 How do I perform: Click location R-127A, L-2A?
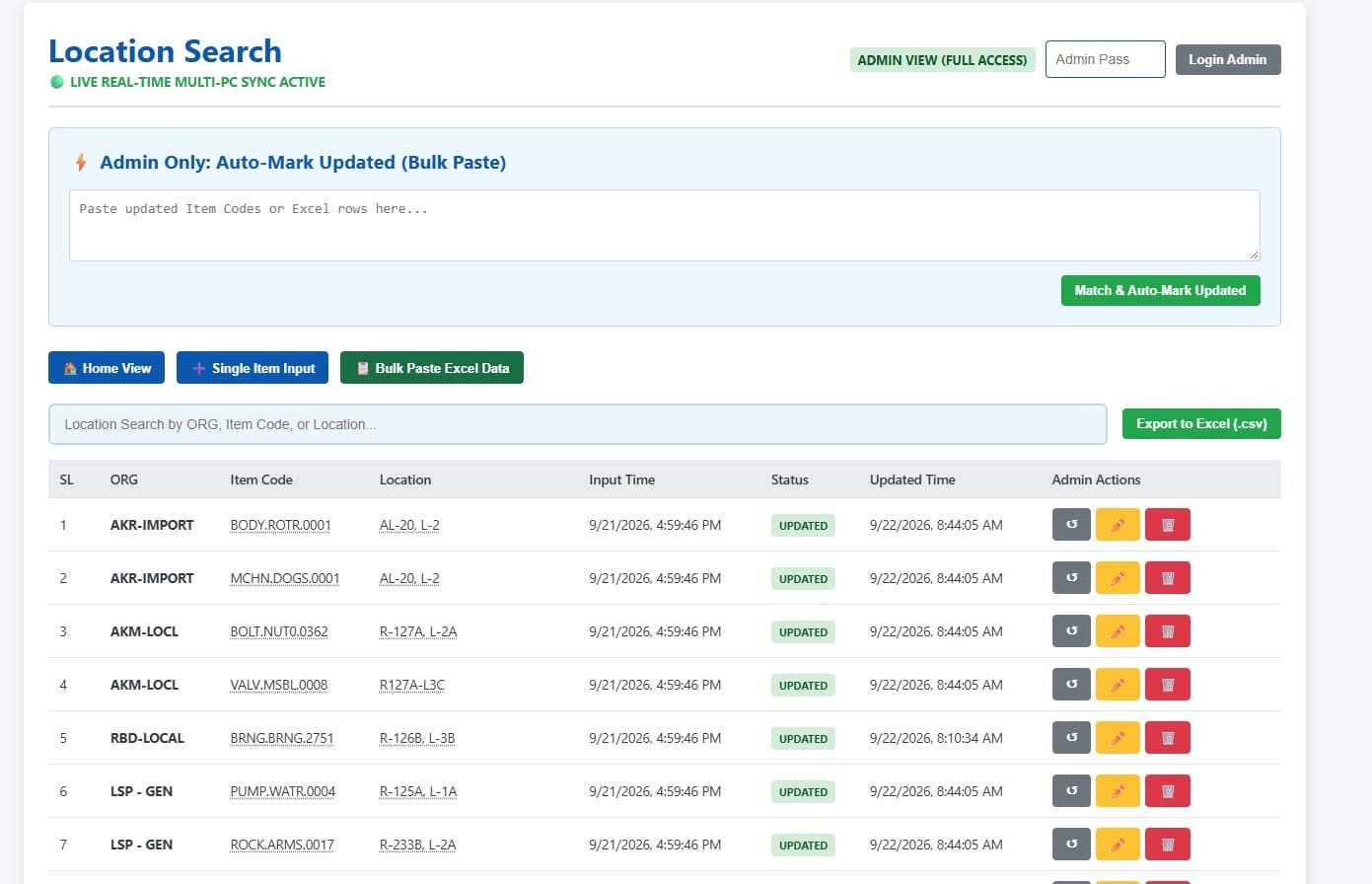click(418, 631)
